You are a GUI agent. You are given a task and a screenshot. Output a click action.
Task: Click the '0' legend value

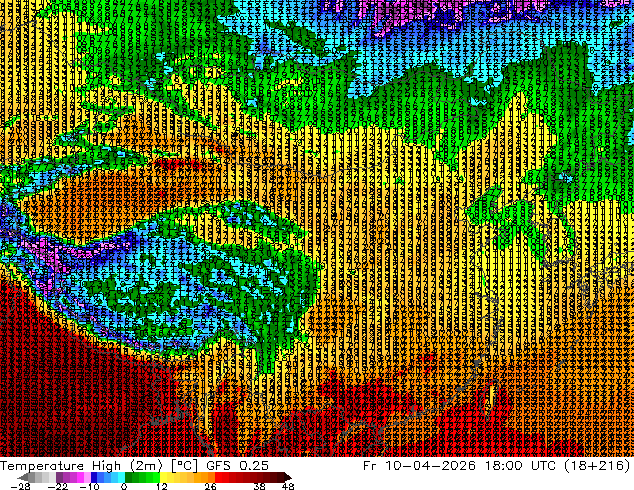point(124,486)
